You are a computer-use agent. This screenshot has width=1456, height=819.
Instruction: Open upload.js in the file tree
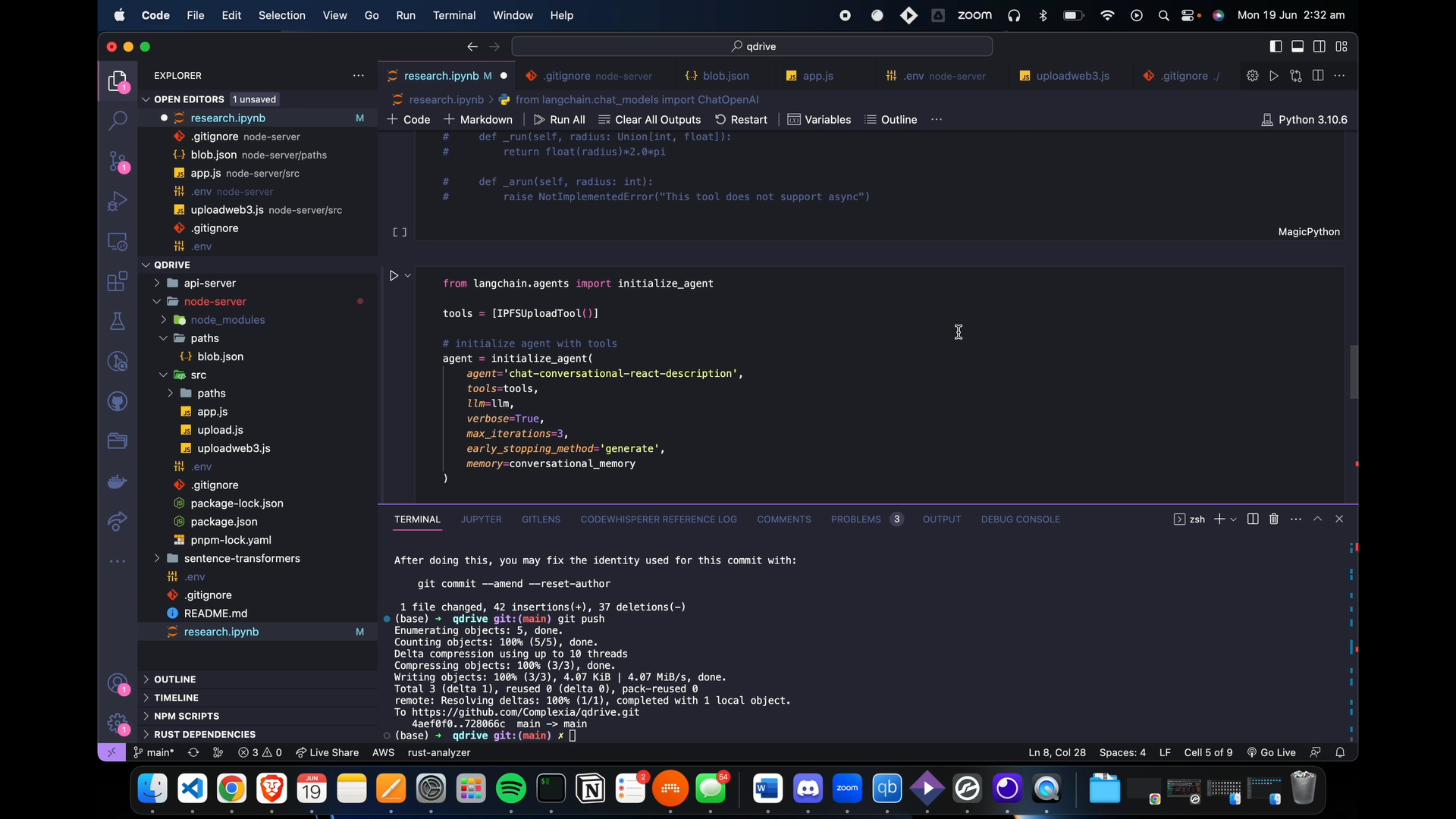pos(220,430)
